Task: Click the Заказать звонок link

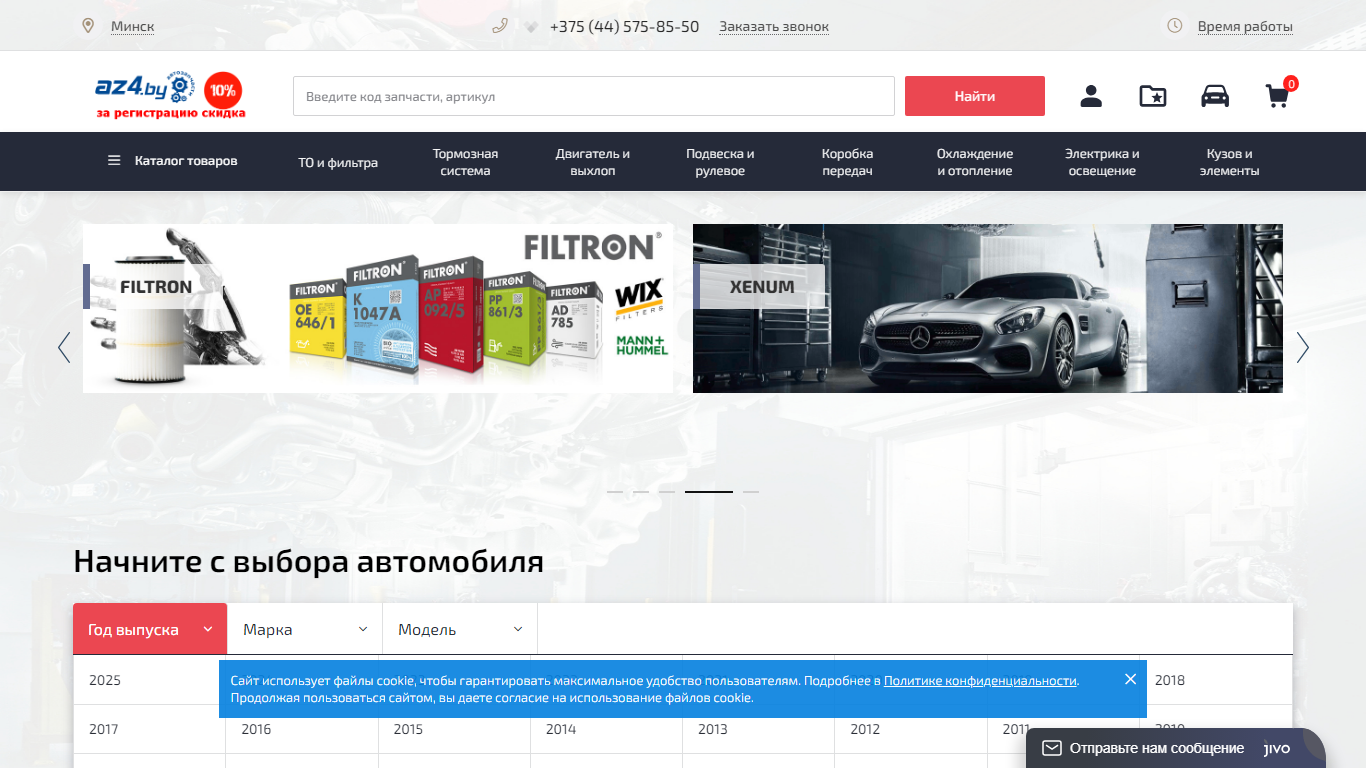Action: 774,27
